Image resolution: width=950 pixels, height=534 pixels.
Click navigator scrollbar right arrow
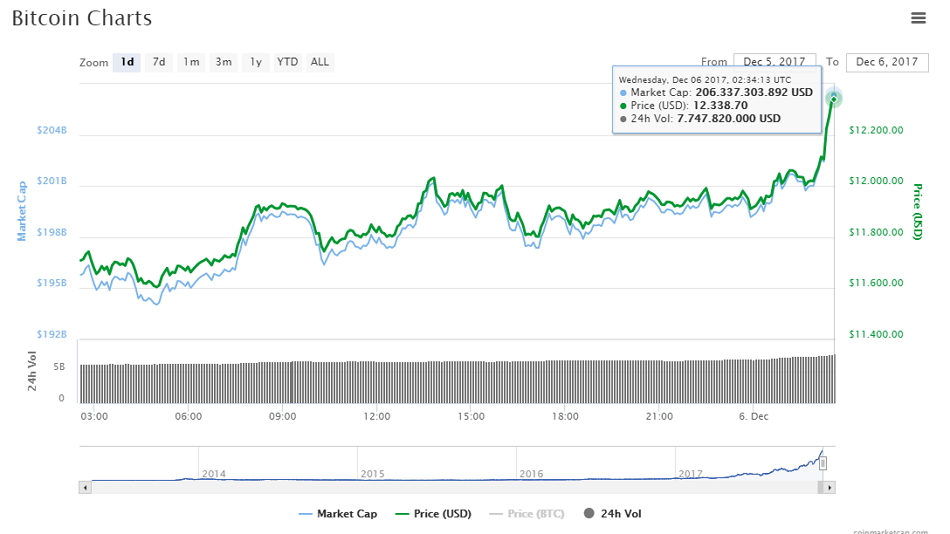coord(829,487)
